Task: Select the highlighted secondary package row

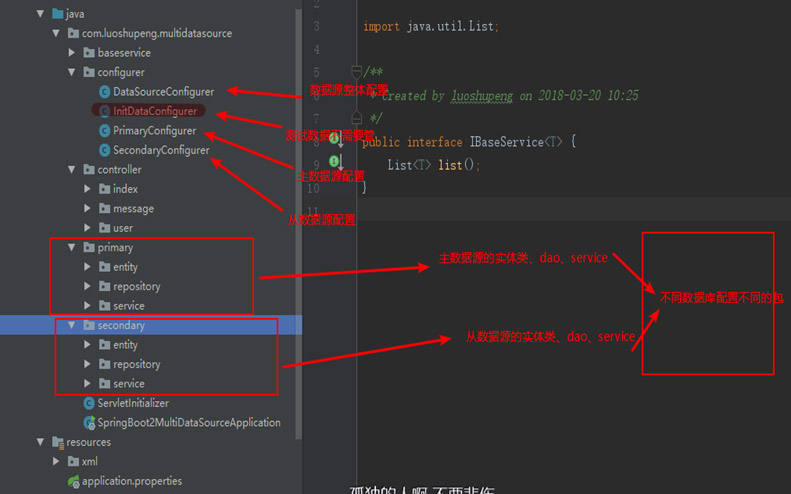Action: (151, 325)
